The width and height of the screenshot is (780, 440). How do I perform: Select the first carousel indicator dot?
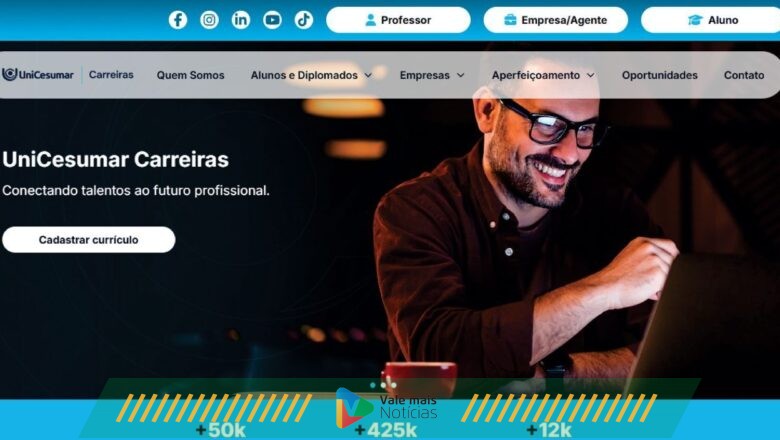[x=373, y=385]
